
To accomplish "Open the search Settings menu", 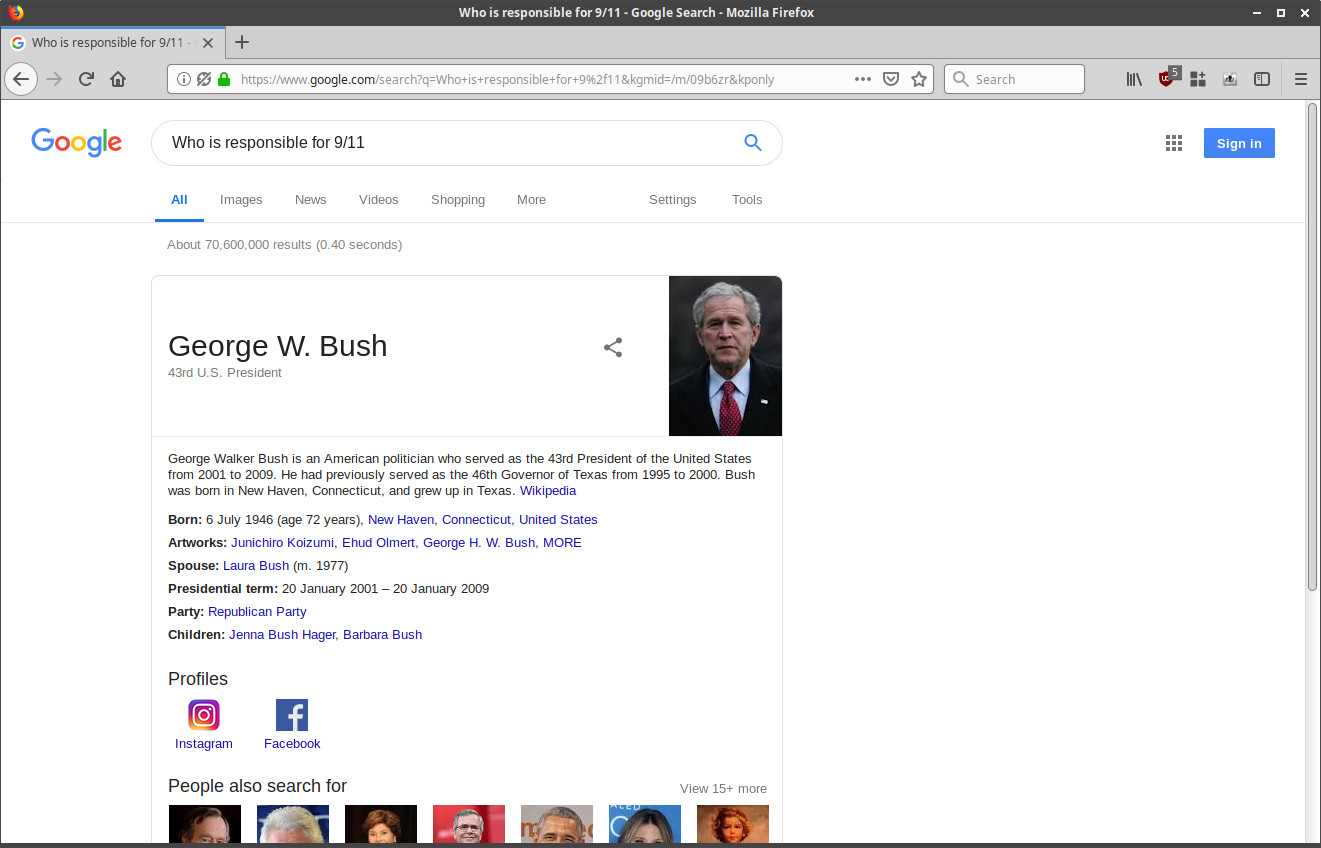I will (673, 200).
